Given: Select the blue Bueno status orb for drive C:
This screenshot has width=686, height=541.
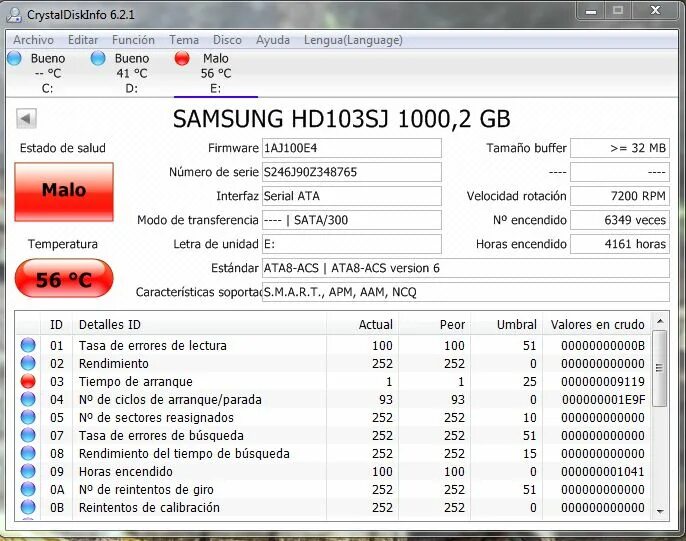Looking at the screenshot, I should (x=14, y=58).
